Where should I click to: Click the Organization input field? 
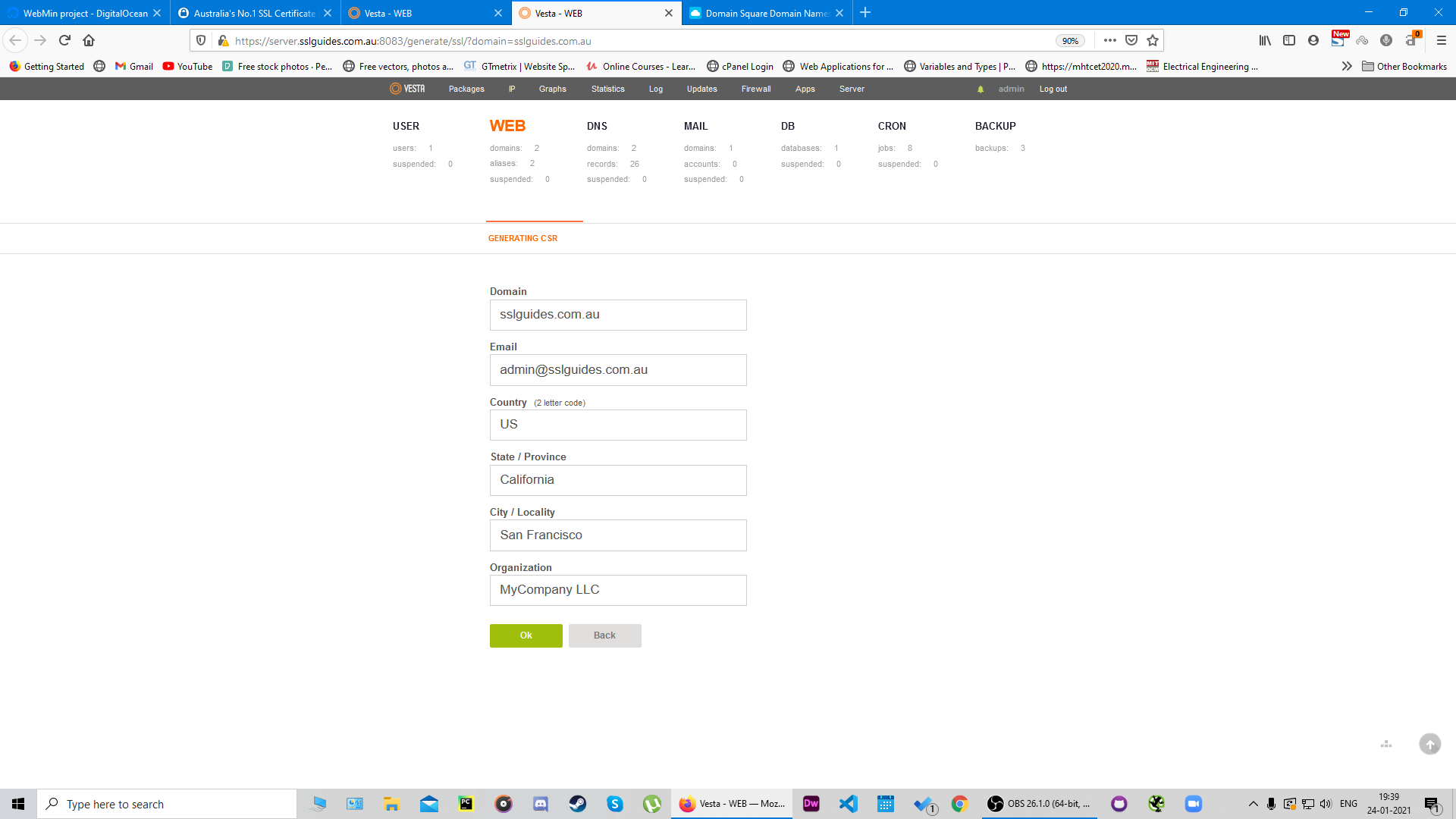[618, 590]
